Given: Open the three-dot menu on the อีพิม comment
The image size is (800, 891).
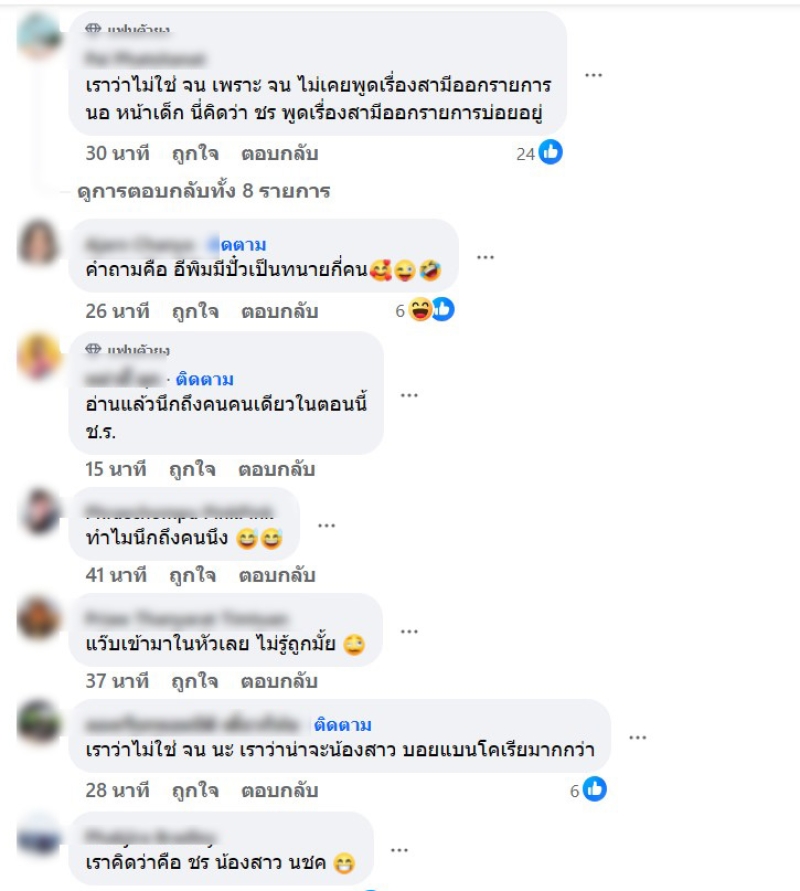Looking at the screenshot, I should pos(485,257).
